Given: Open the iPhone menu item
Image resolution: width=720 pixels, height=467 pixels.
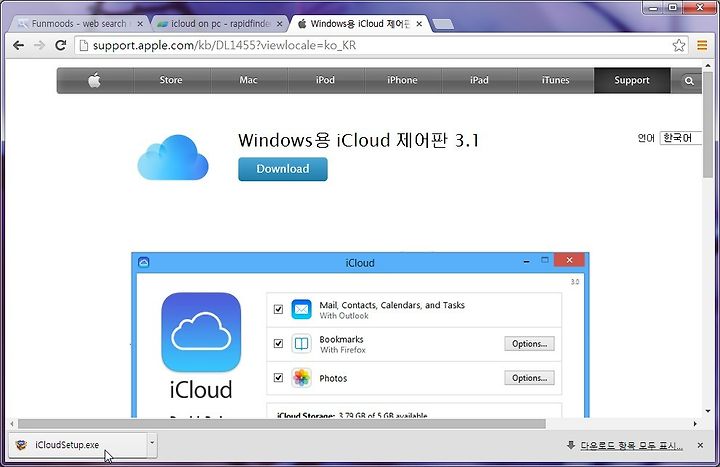Looking at the screenshot, I should click(x=402, y=80).
